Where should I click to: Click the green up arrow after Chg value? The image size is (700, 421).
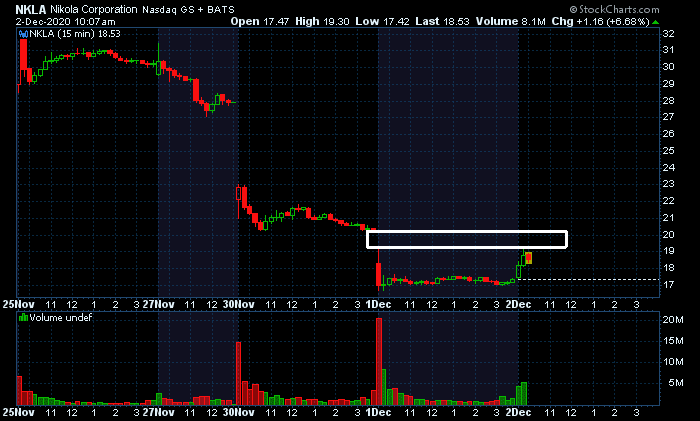655,22
